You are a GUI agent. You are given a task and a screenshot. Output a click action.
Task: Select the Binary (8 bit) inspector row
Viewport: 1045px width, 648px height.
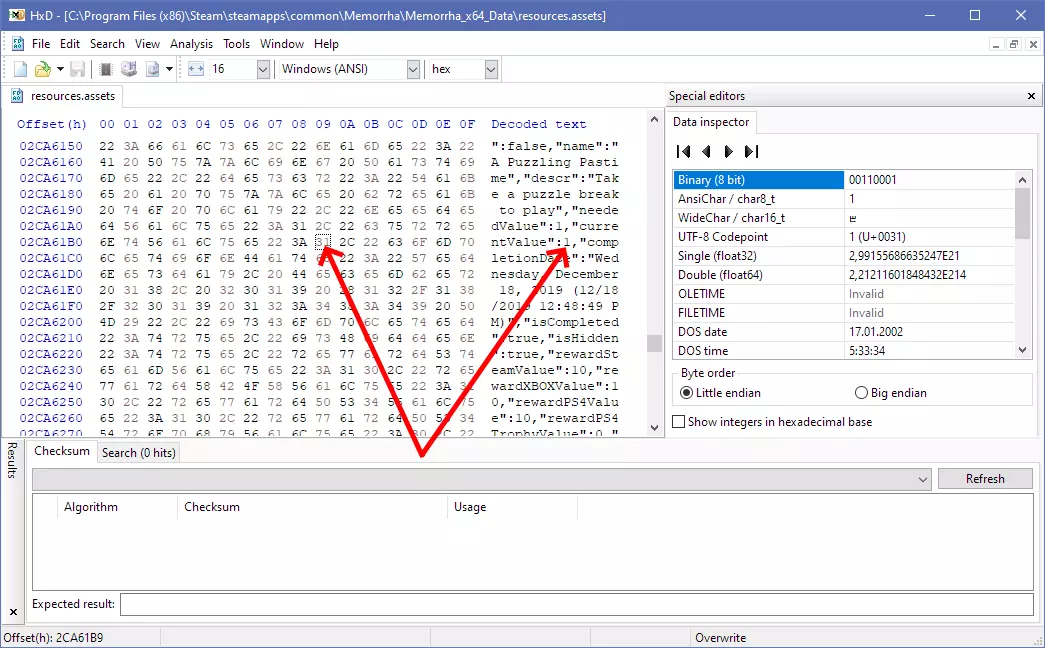coord(843,180)
